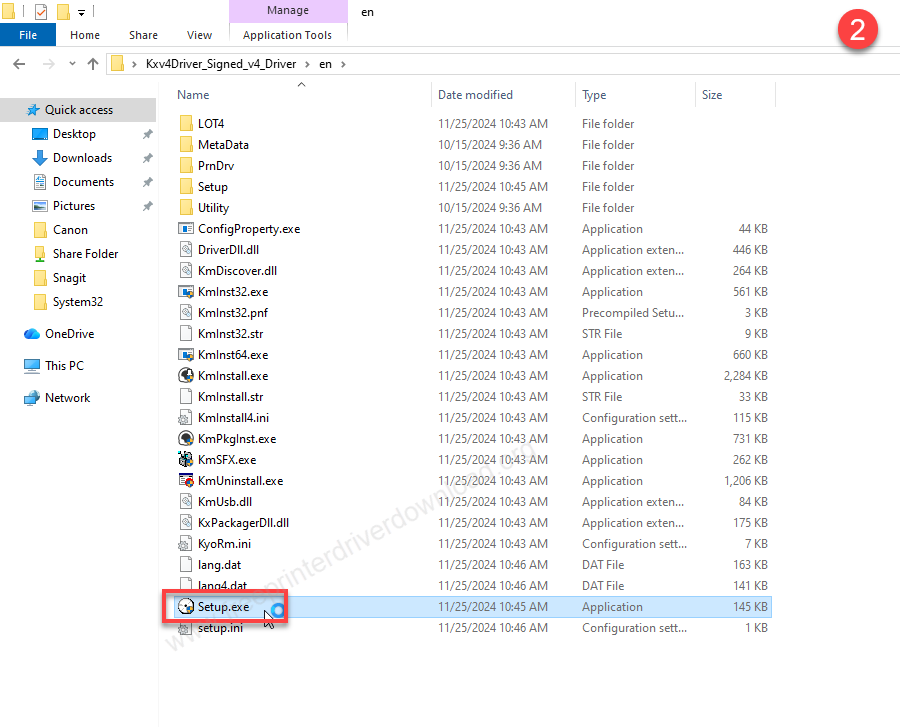Select the KmUninstall.exe application icon

point(185,481)
